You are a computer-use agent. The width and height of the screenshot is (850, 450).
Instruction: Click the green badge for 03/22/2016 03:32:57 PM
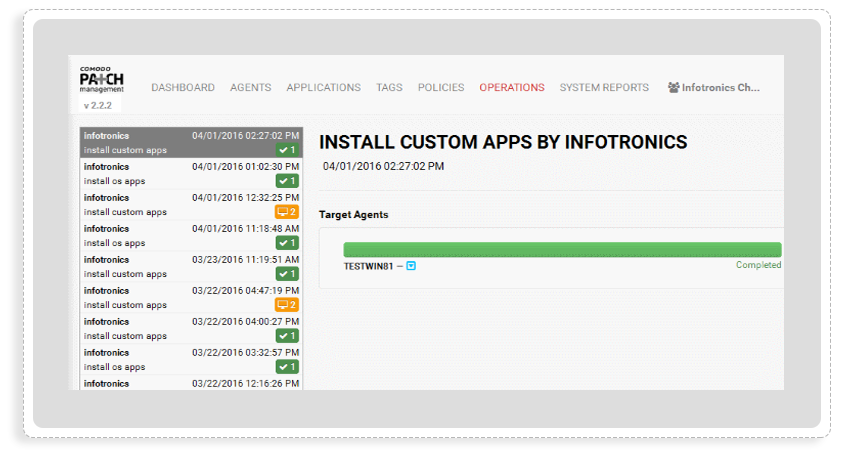pos(287,367)
